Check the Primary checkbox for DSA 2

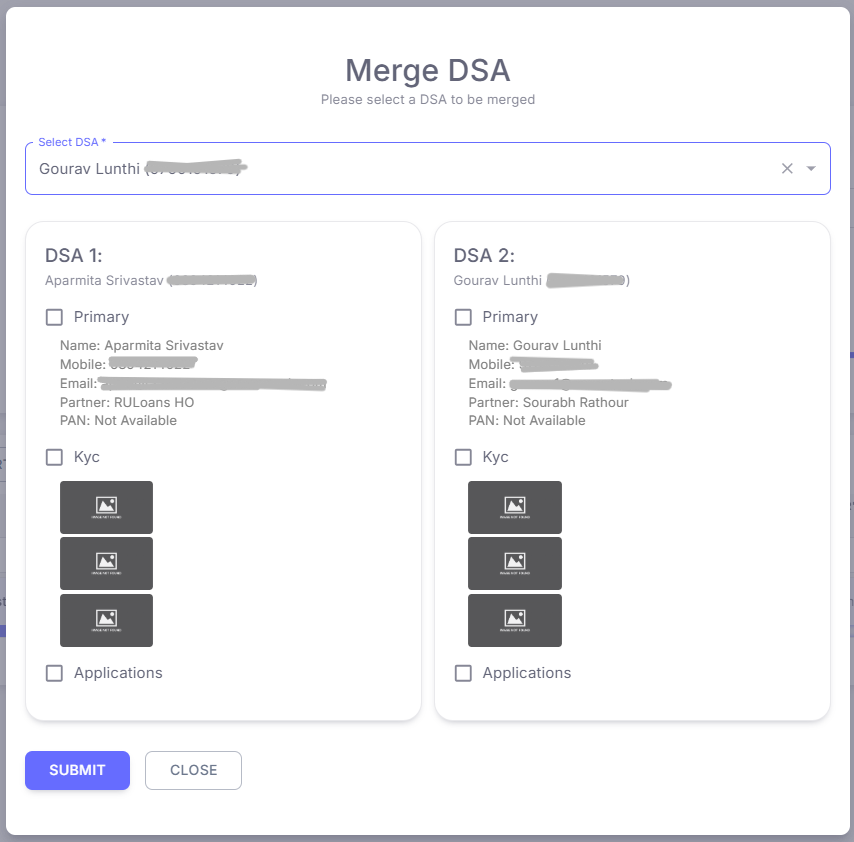click(463, 317)
